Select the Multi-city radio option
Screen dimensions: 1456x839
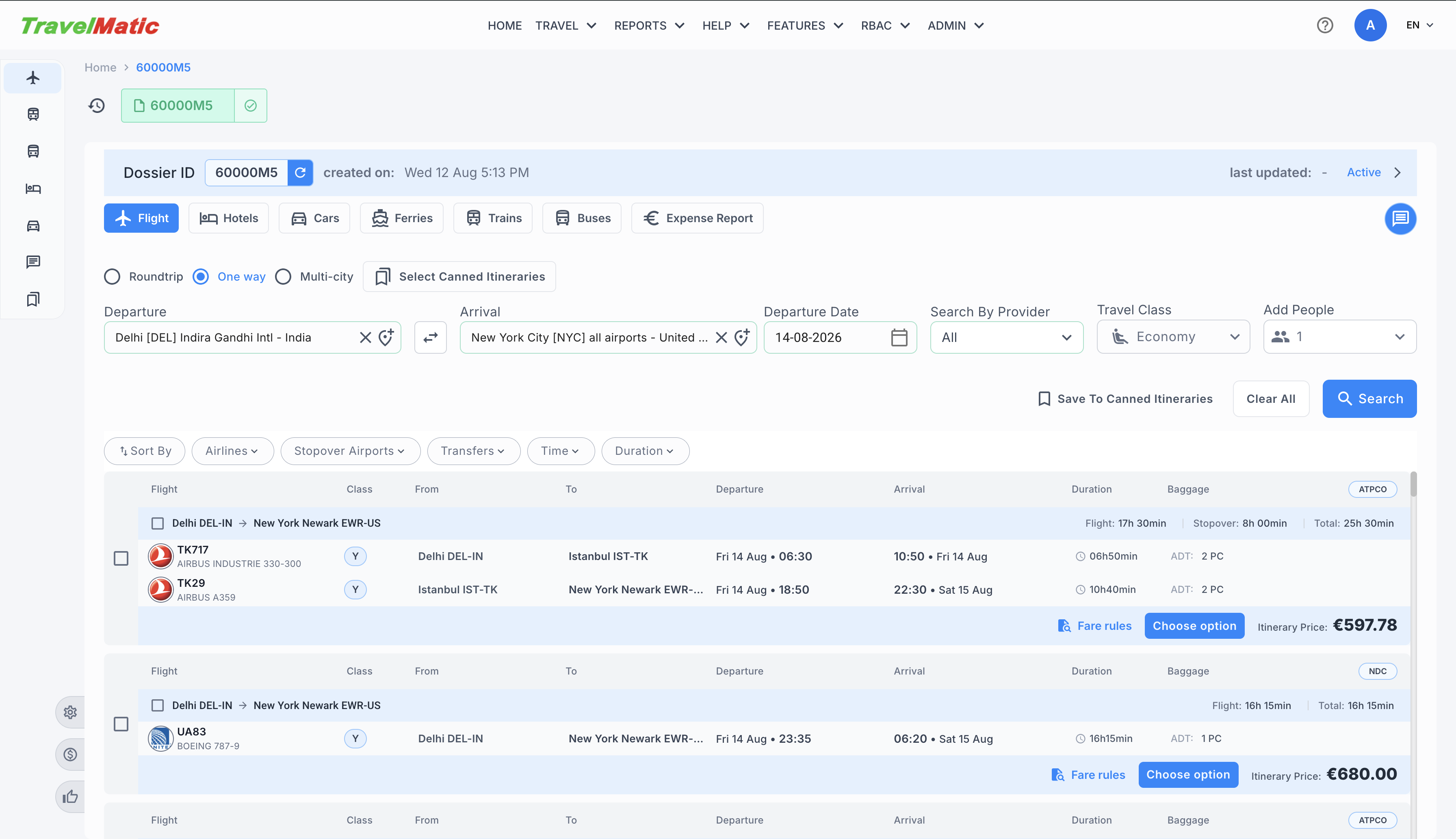point(283,277)
